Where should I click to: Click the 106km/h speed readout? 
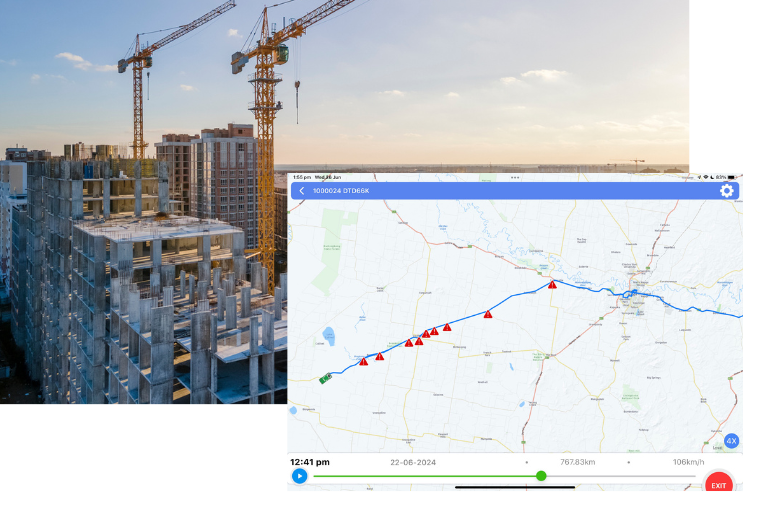click(x=689, y=462)
